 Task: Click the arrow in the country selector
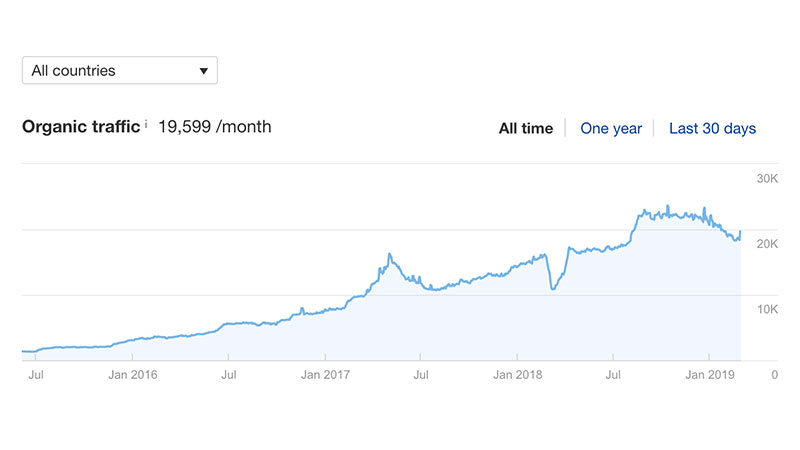[x=204, y=71]
